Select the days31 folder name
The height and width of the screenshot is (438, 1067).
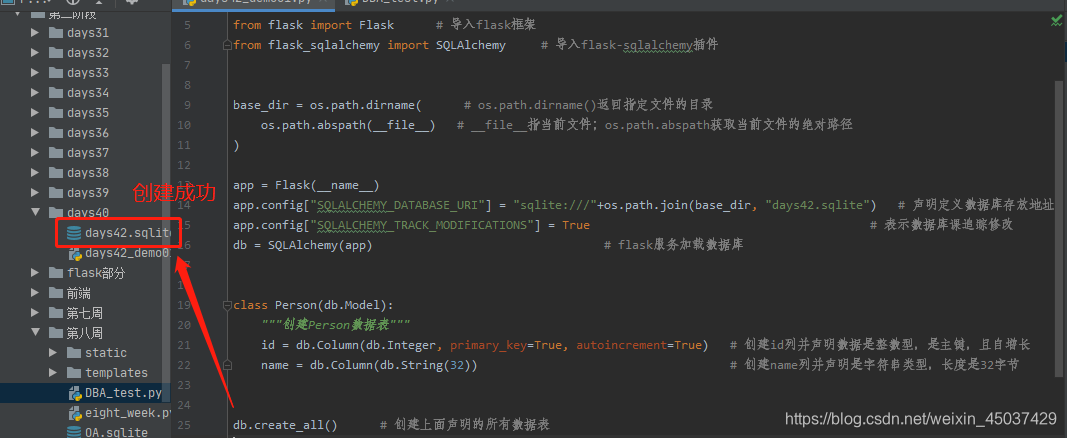pos(88,33)
